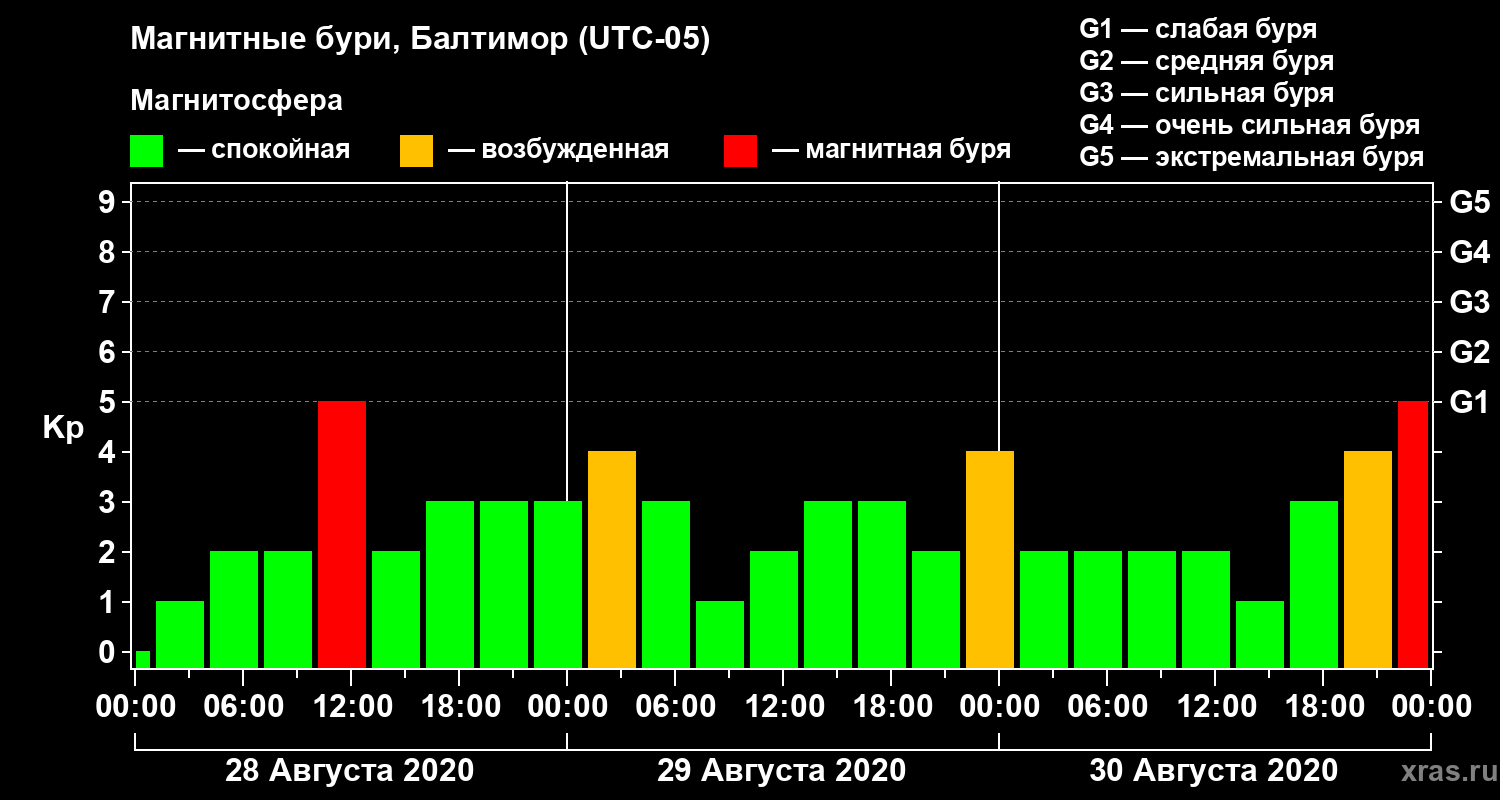Click the '18:00' time label above 29 Августа

coord(892,707)
